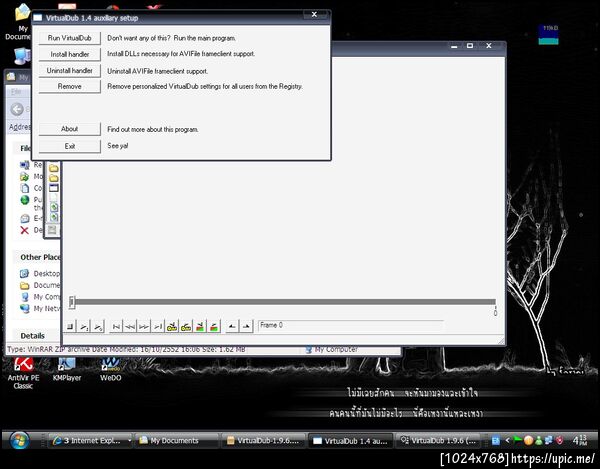This screenshot has height=469, width=600.
Task: Select VirtualDub 1.4 auxiliary taskbar button
Action: click(351, 441)
